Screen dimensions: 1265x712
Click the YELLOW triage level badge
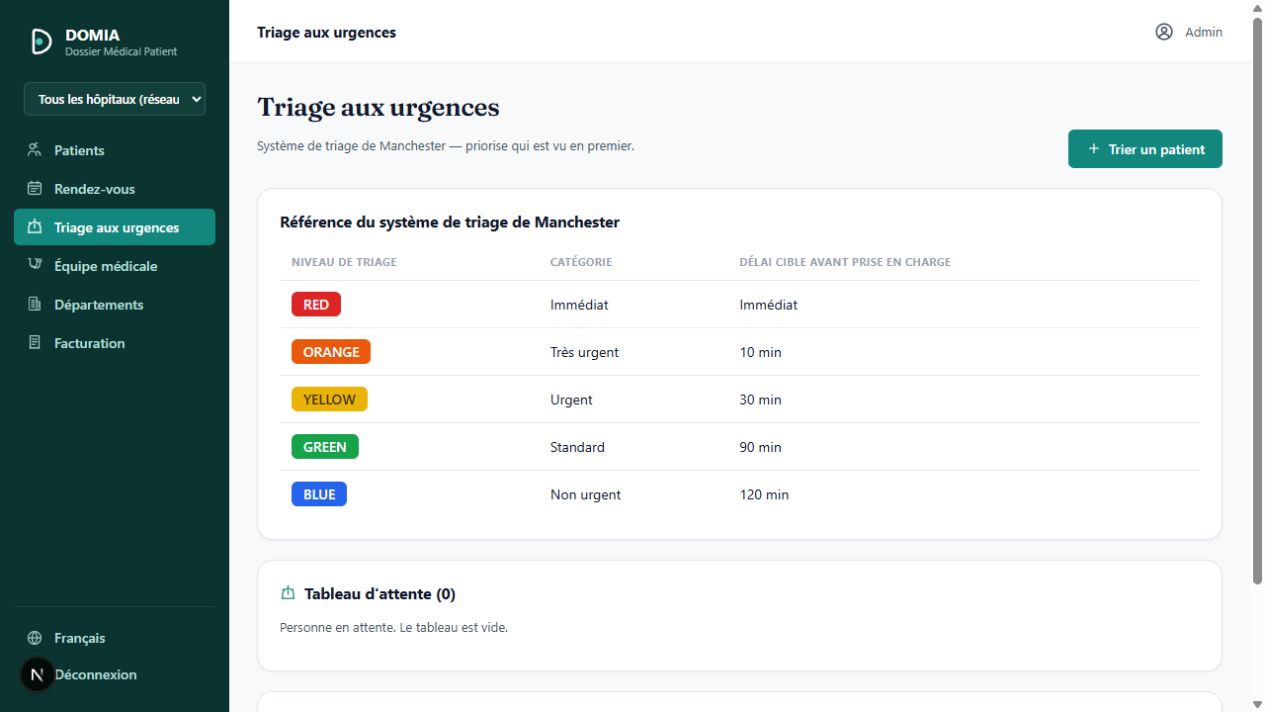329,399
